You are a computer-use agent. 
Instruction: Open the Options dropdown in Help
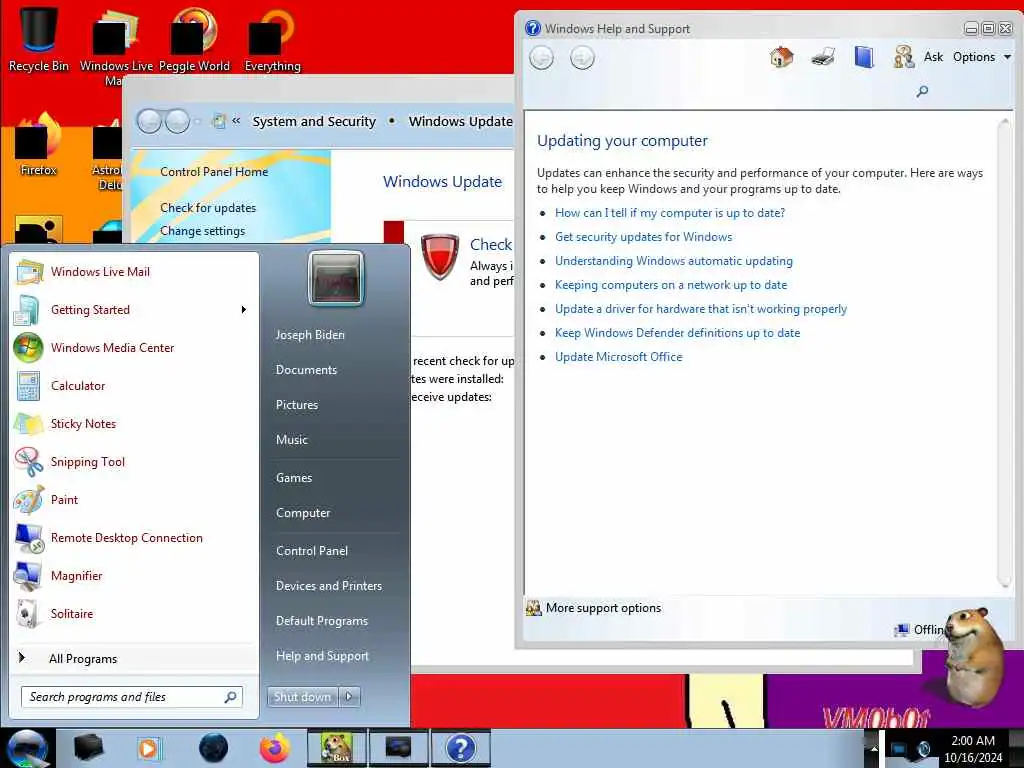[982, 57]
